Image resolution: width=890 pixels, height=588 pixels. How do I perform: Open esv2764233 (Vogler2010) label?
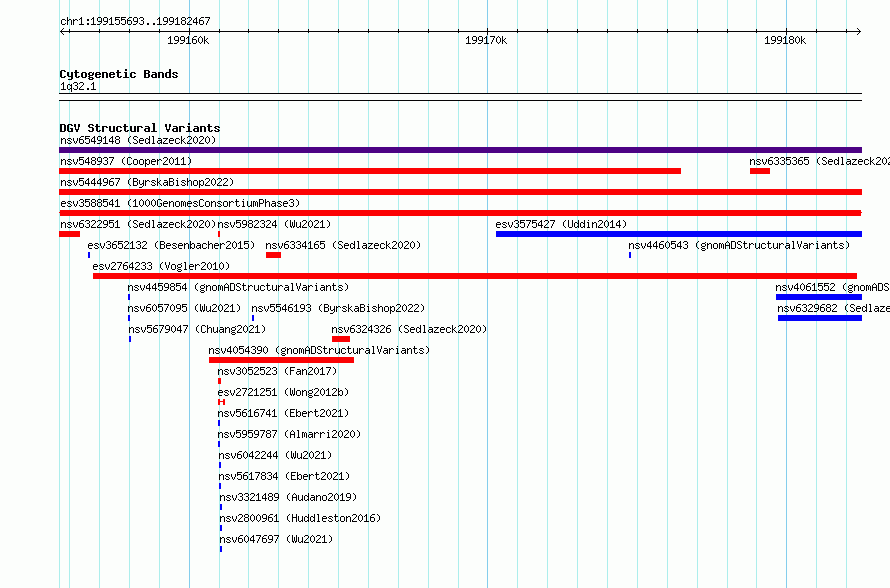(x=161, y=266)
